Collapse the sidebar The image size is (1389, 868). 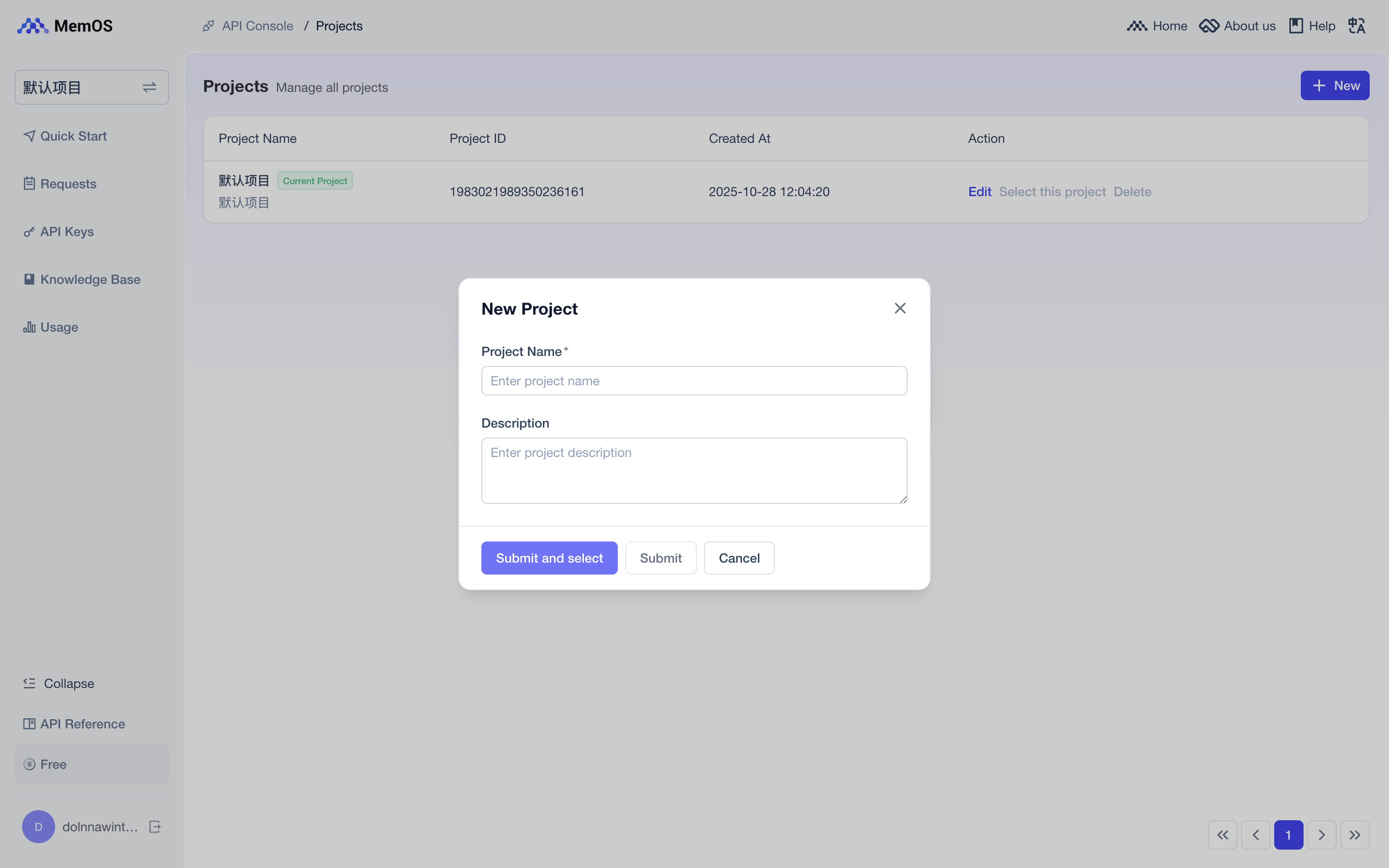[x=58, y=683]
